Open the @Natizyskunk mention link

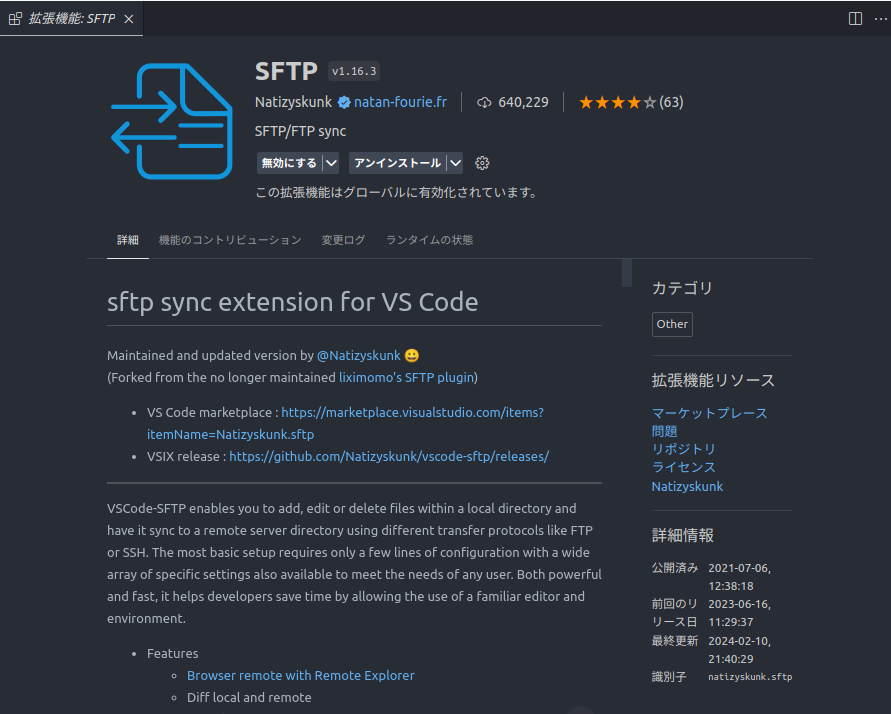[x=359, y=356]
